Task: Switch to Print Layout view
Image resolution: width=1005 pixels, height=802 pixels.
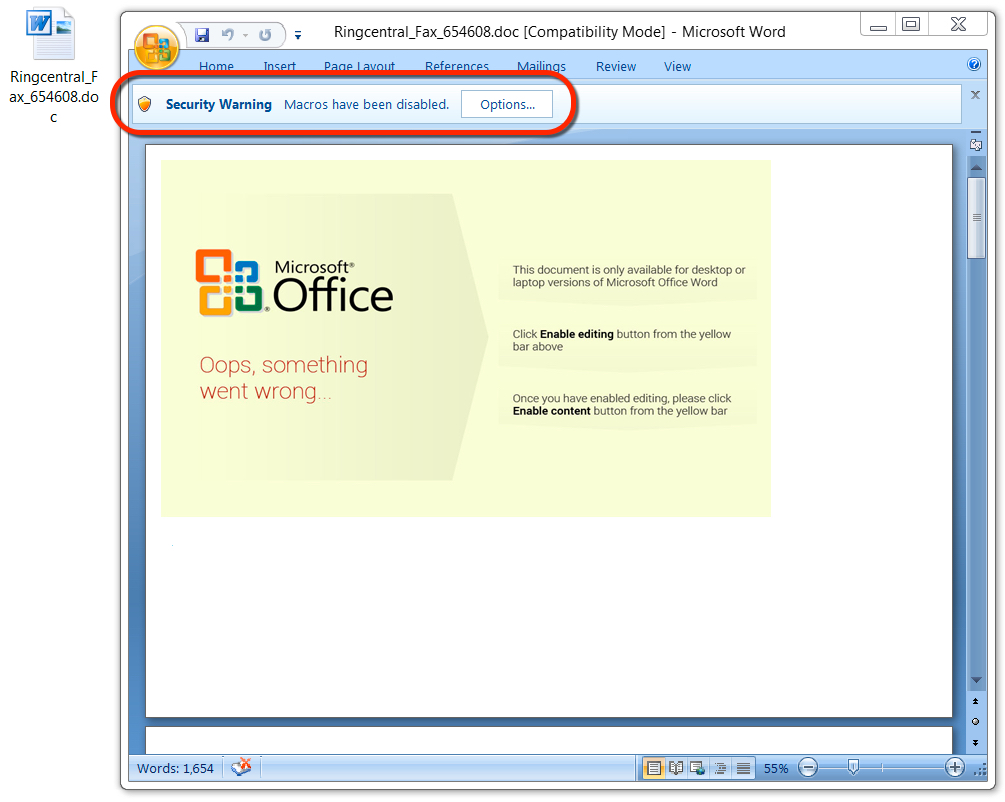Action: tap(653, 768)
